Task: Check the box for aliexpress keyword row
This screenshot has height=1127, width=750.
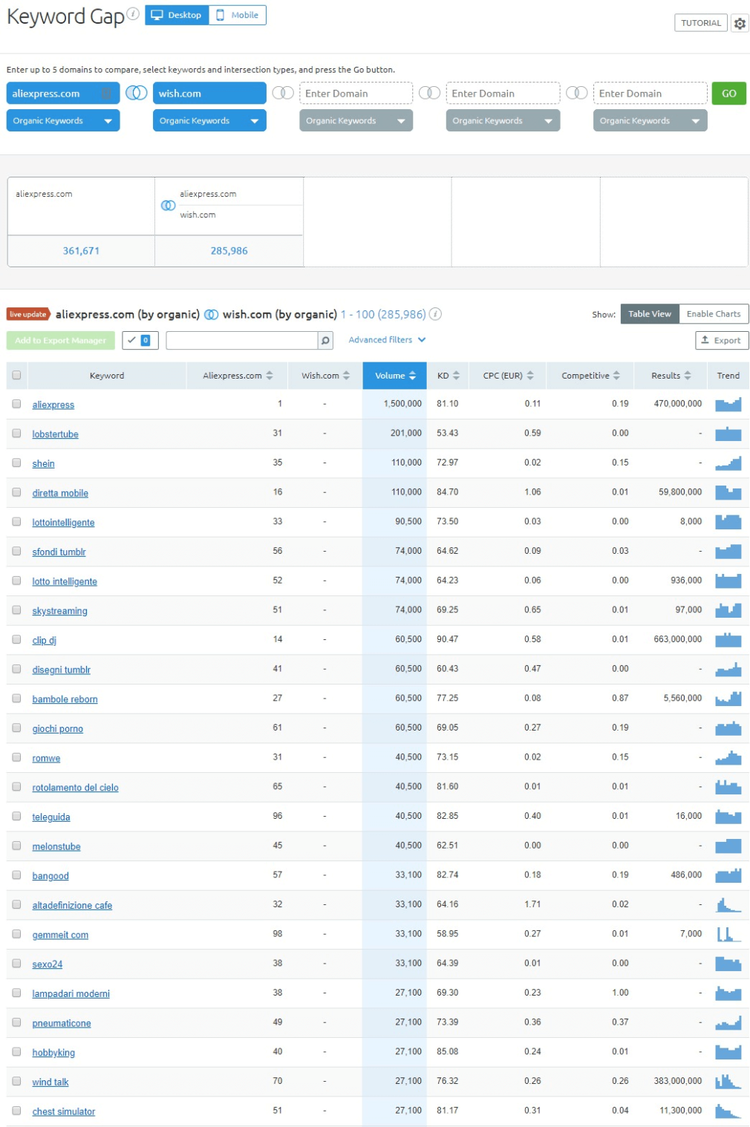Action: tap(17, 404)
